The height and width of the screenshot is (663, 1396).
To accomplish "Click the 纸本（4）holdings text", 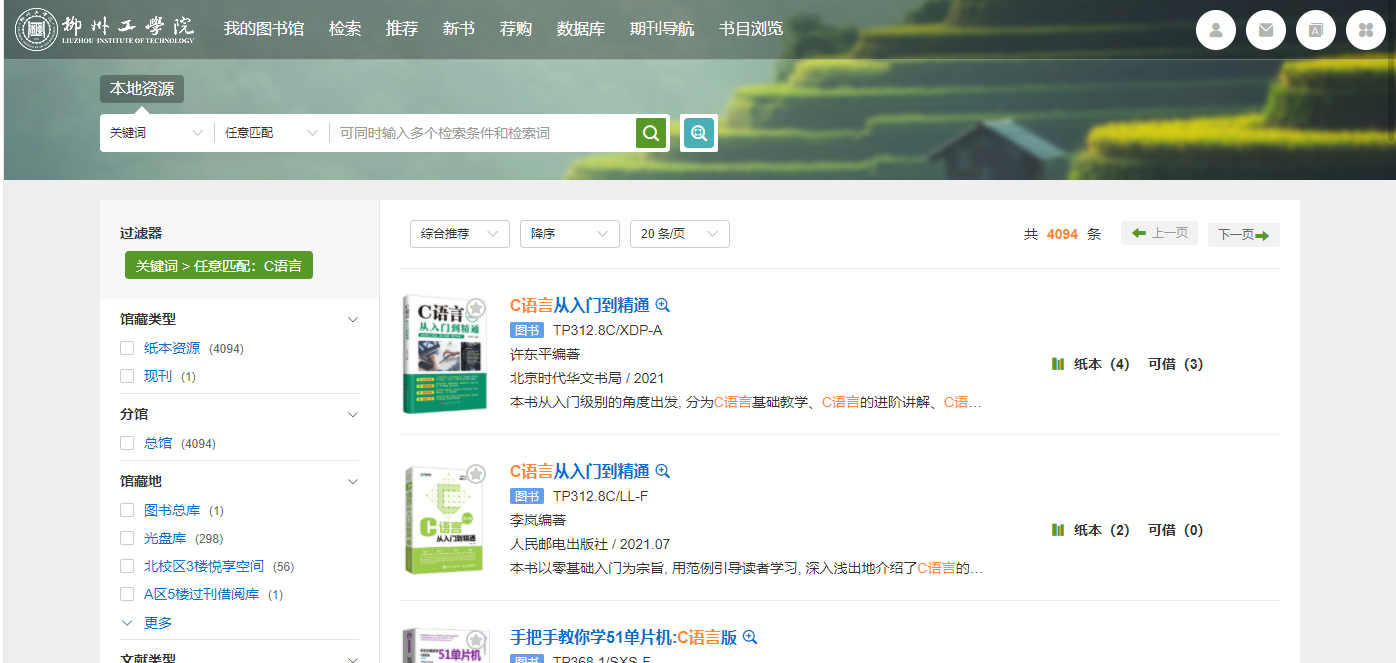I will [1102, 364].
